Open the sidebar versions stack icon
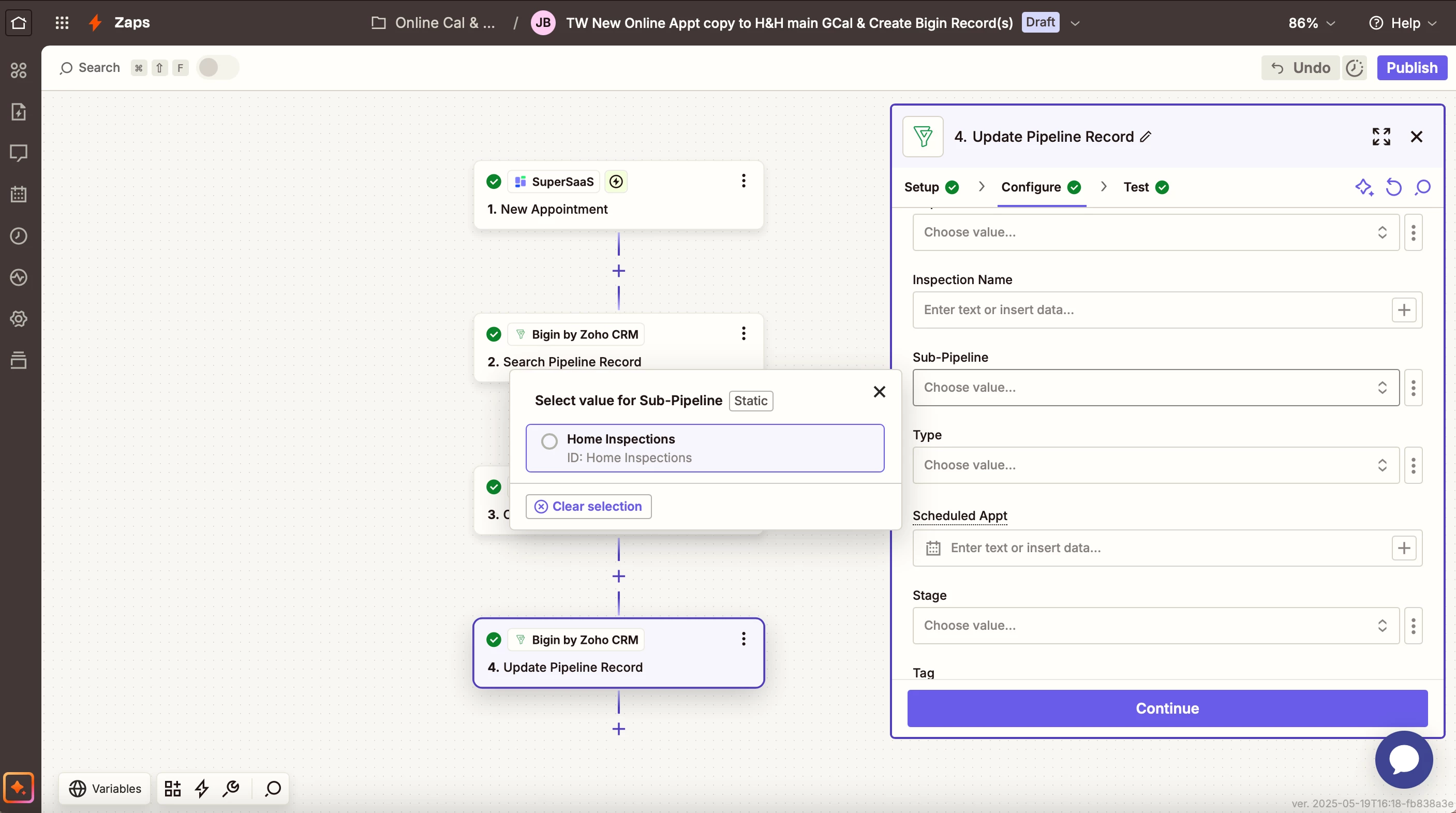 (x=19, y=360)
